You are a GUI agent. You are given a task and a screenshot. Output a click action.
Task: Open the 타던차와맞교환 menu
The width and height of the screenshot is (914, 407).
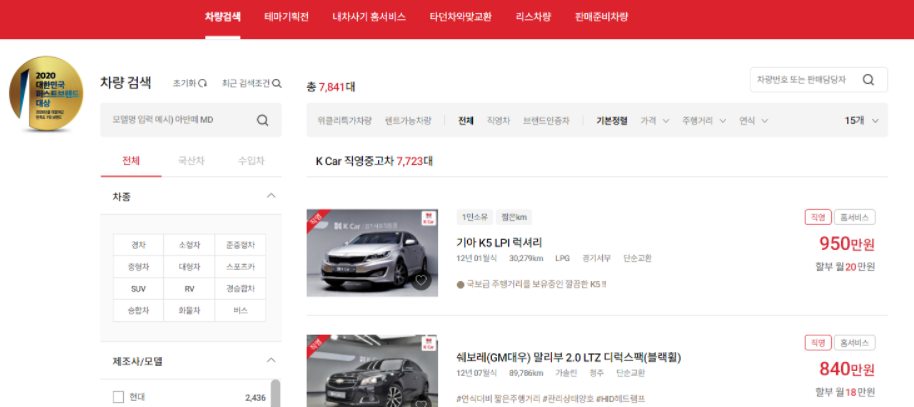[460, 17]
